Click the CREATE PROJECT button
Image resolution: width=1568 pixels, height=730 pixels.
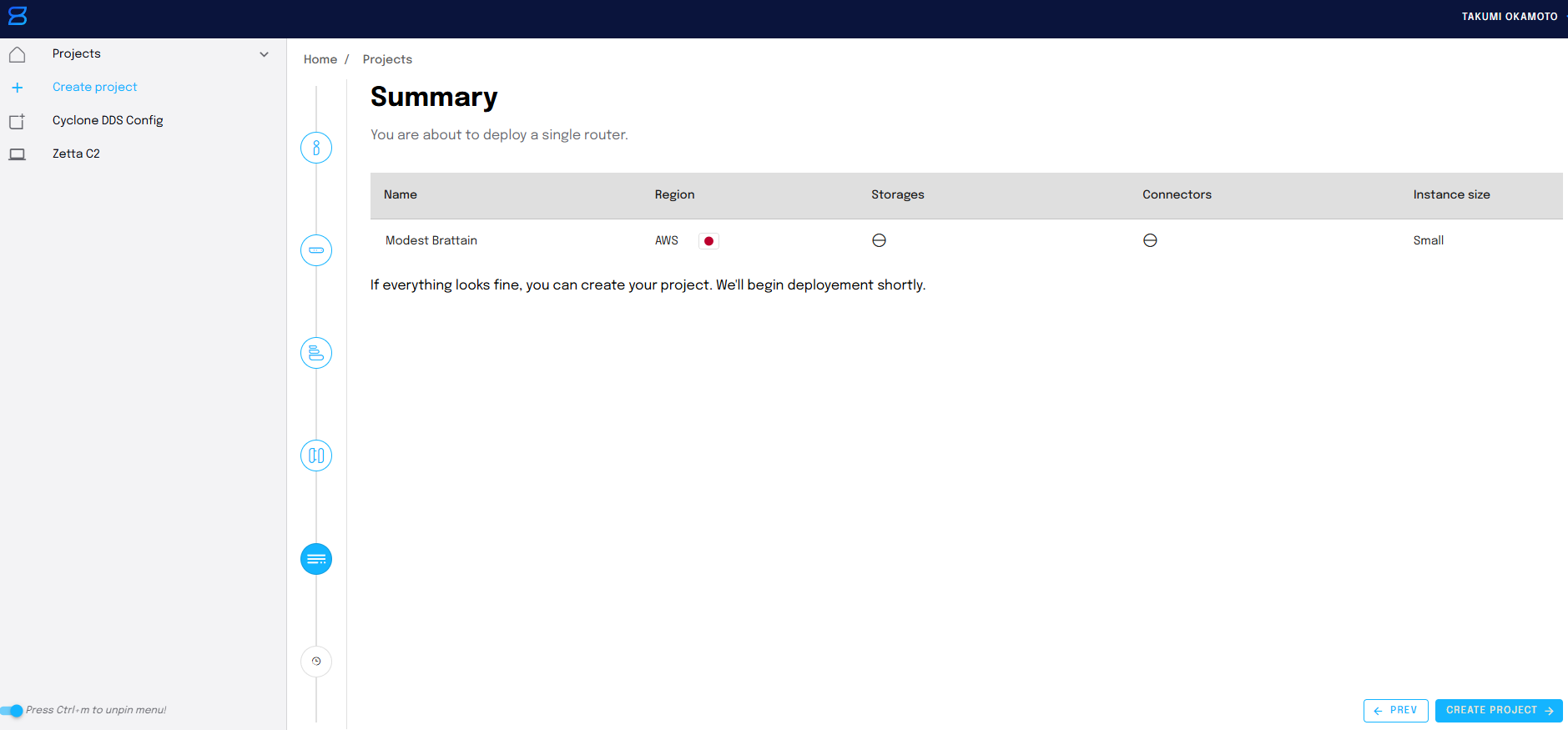click(x=1499, y=711)
